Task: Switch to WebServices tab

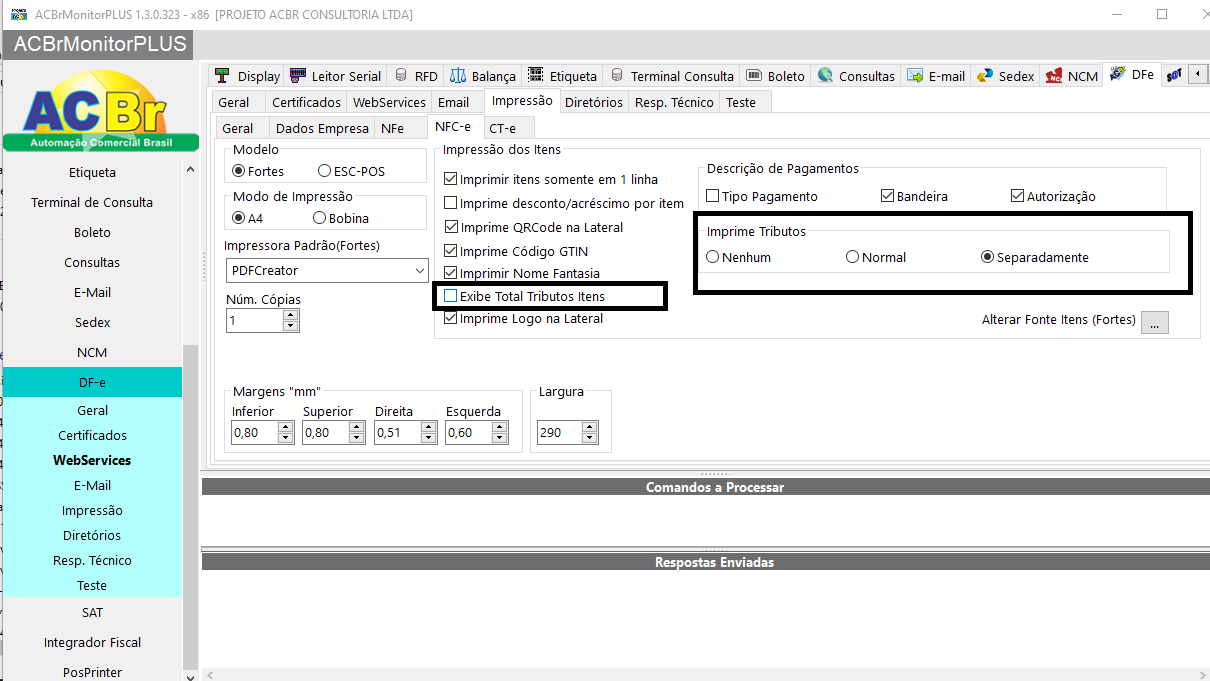Action: [390, 102]
